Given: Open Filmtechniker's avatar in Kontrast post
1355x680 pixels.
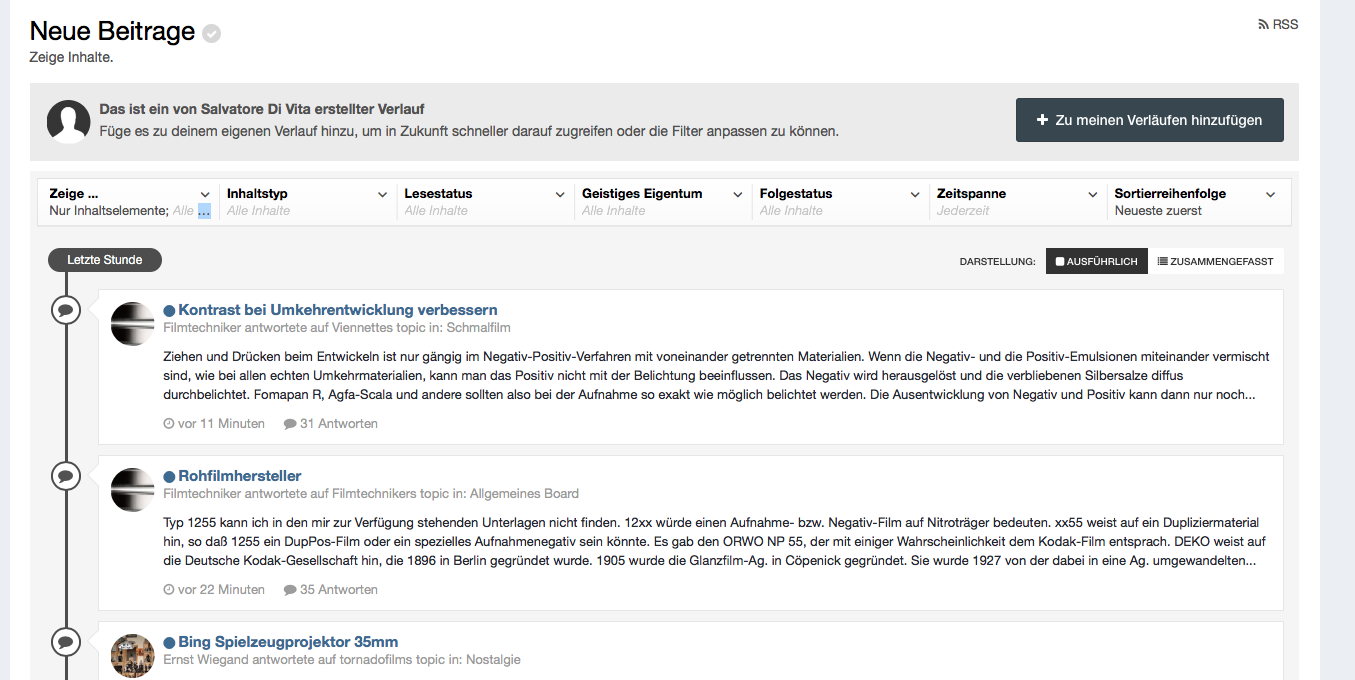Looking at the screenshot, I should 132,324.
